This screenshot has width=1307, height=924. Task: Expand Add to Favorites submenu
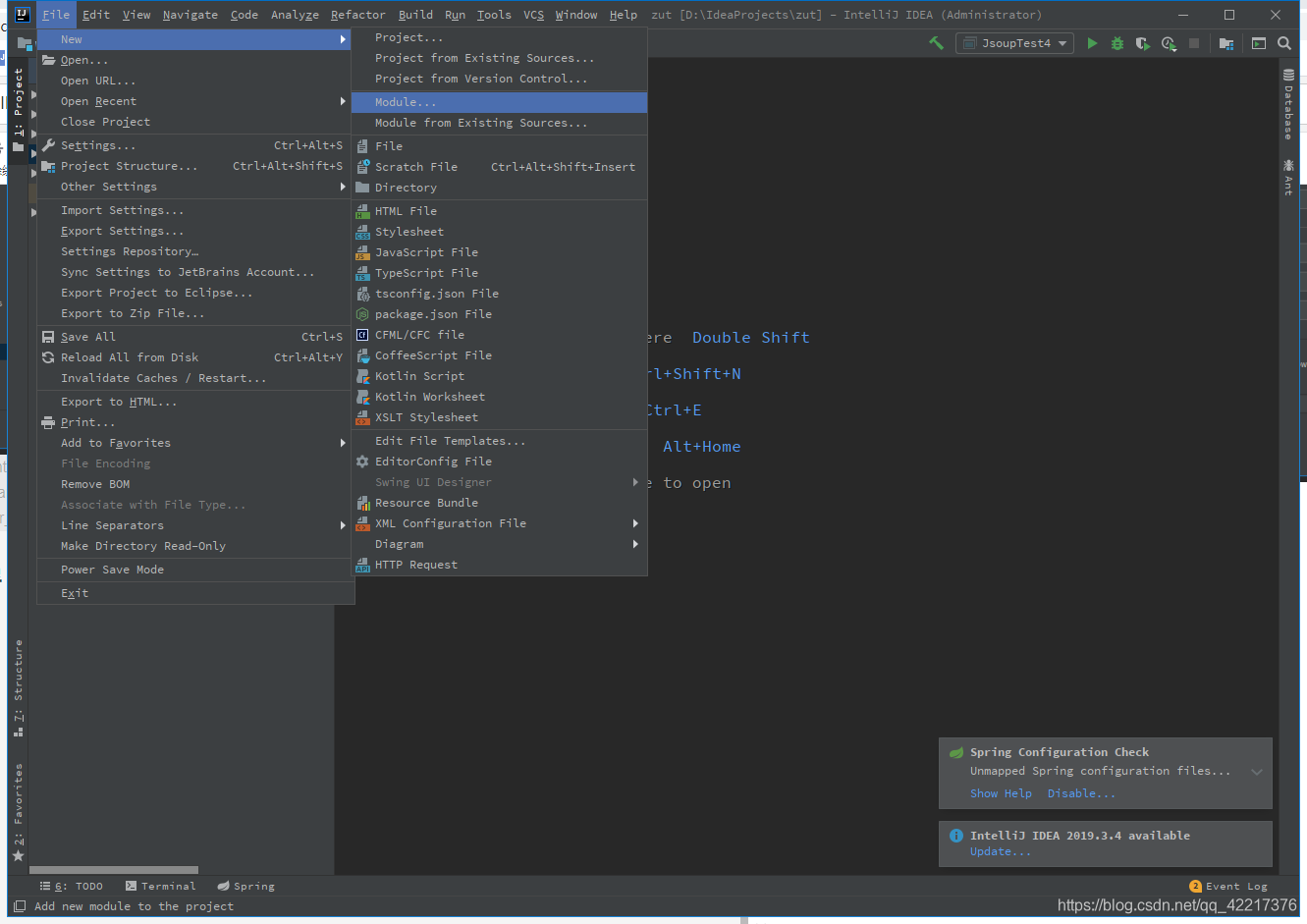click(193, 443)
